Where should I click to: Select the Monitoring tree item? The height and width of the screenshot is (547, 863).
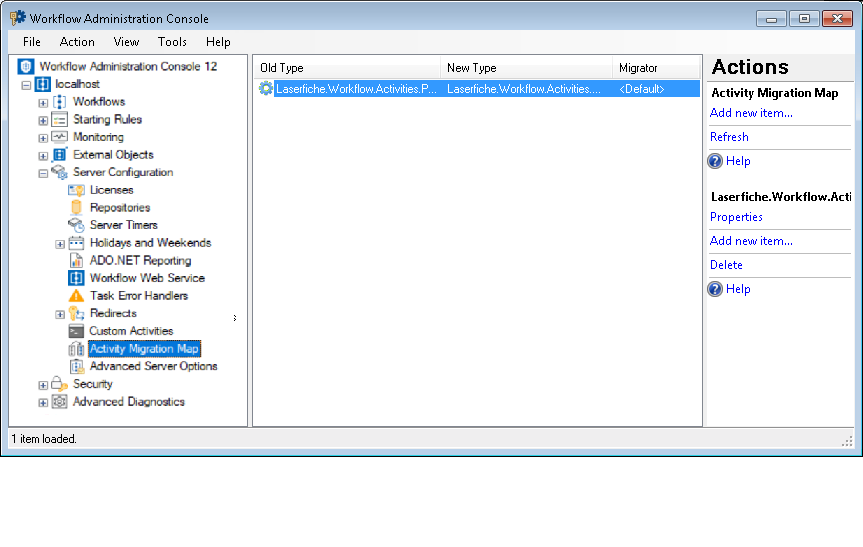98,137
